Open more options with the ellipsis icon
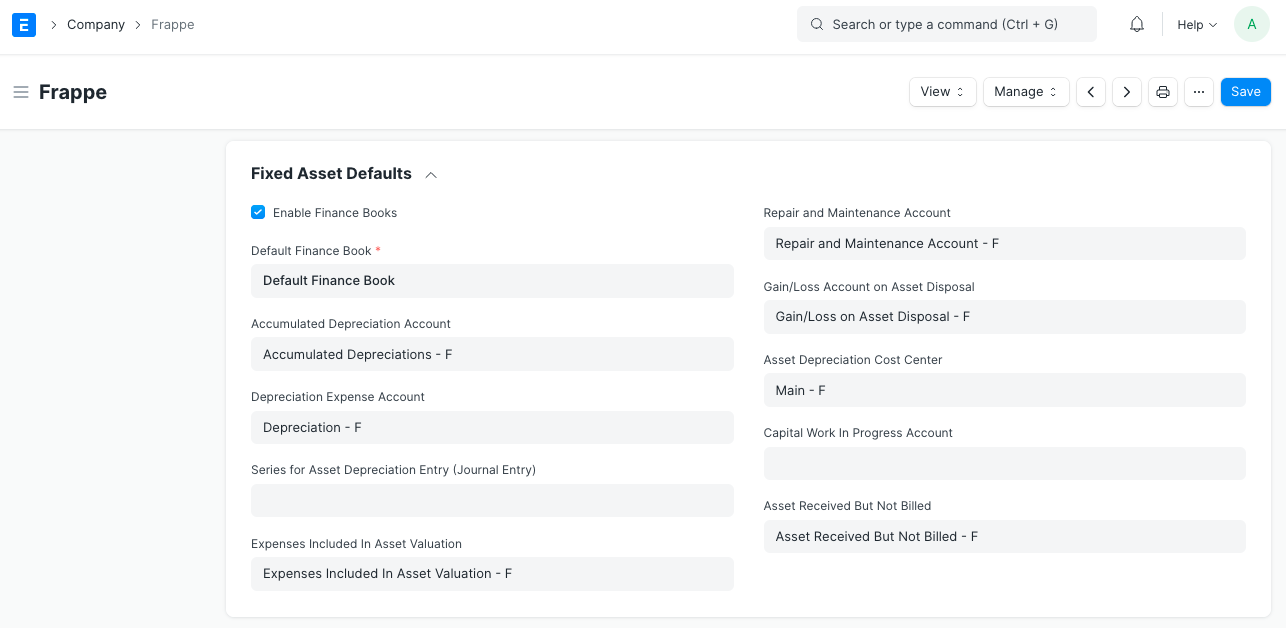1286x628 pixels. [1198, 91]
